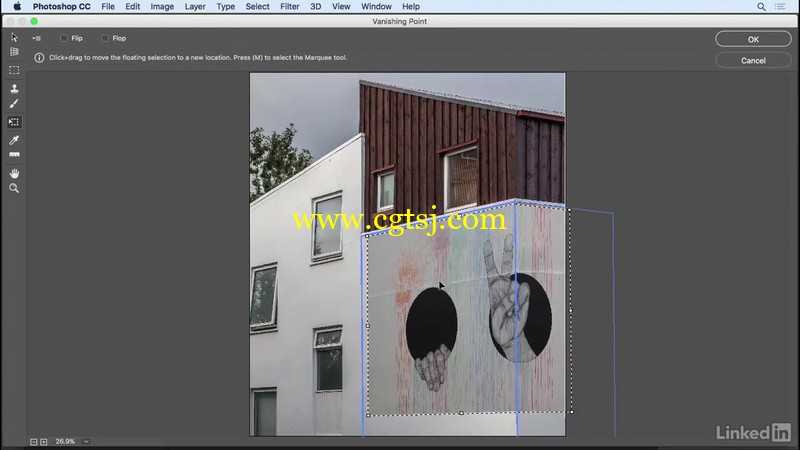
Task: Open Notification Center list icon
Action: click(780, 7)
